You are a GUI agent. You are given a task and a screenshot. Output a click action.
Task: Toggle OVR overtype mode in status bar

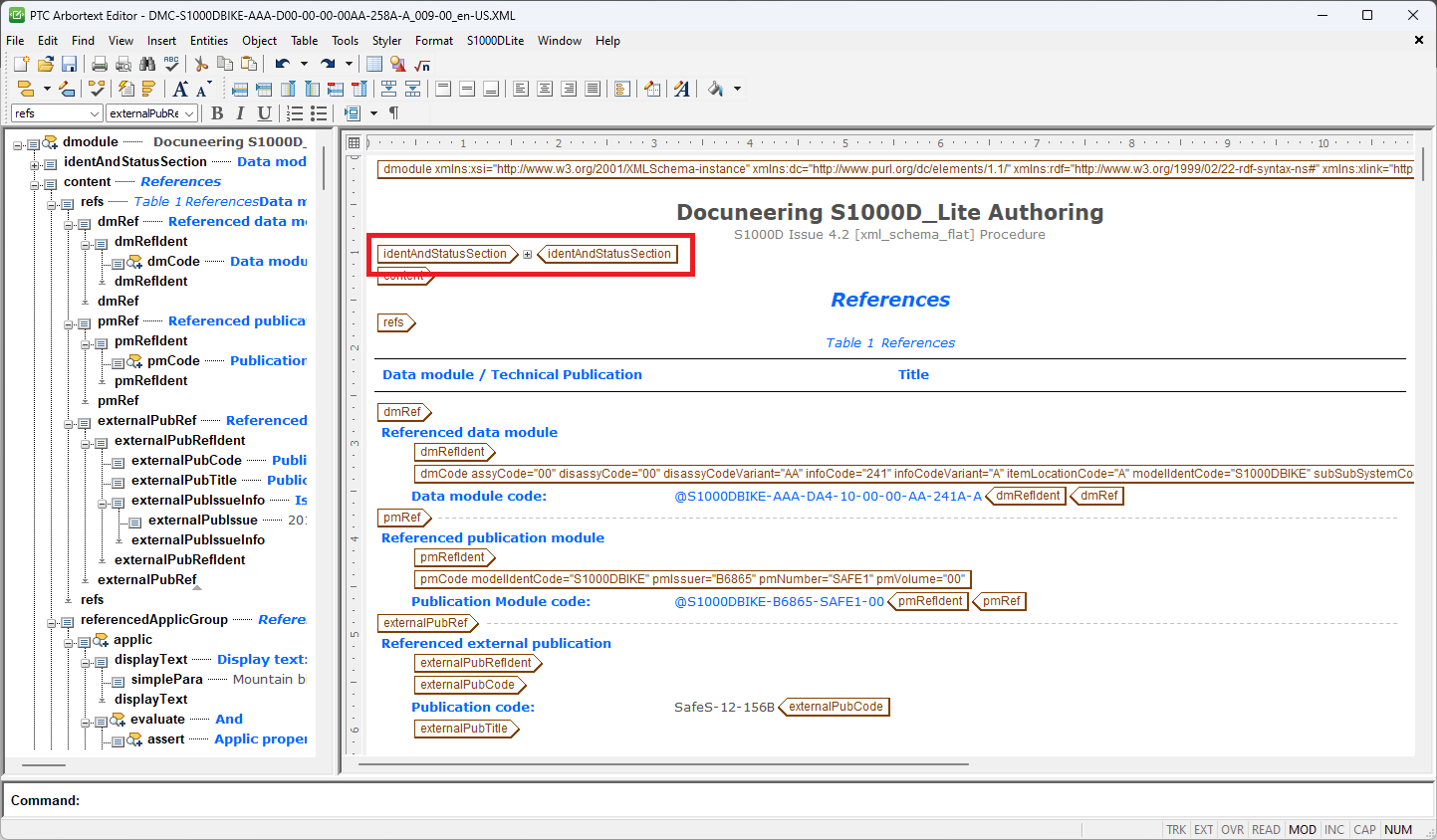click(x=1233, y=829)
